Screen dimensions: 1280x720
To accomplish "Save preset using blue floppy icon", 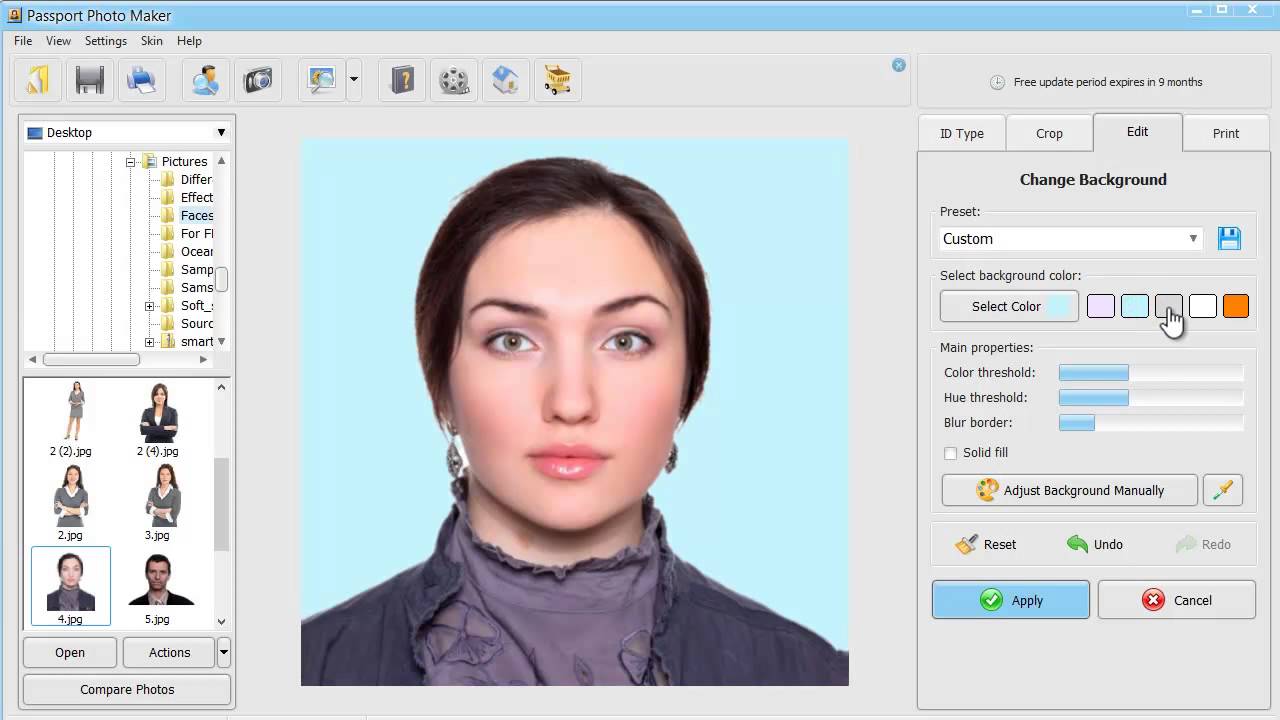I will 1229,238.
